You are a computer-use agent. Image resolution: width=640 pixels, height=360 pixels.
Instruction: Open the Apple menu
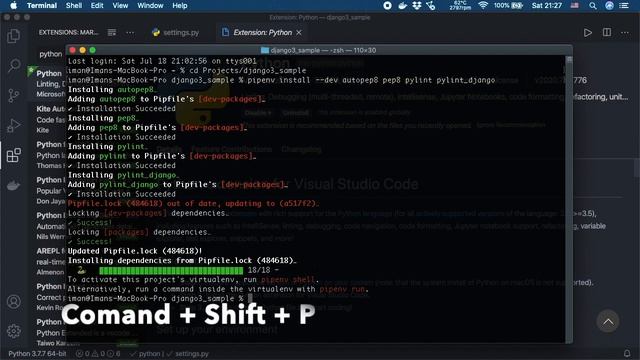[13, 5]
